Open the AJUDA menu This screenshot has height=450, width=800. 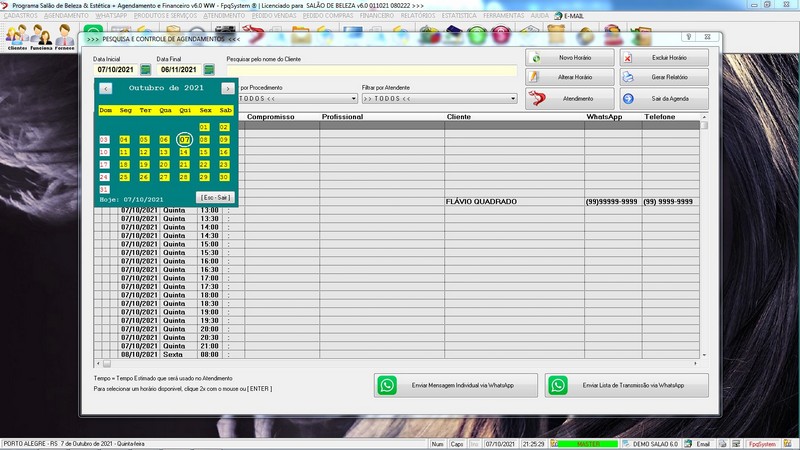tap(539, 16)
